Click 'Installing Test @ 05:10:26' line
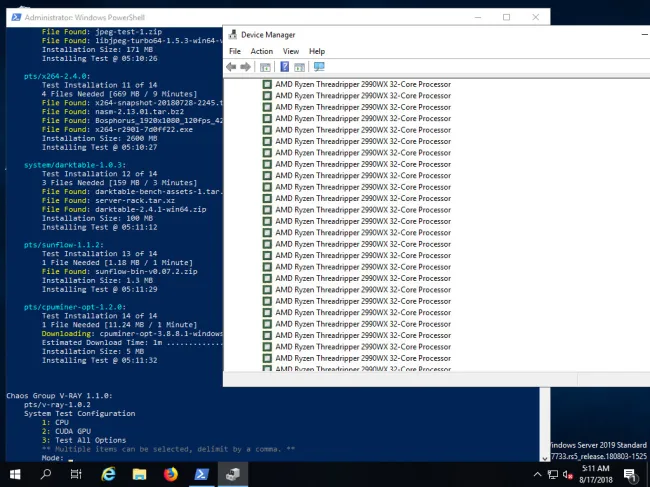The image size is (650, 487). pos(99,58)
